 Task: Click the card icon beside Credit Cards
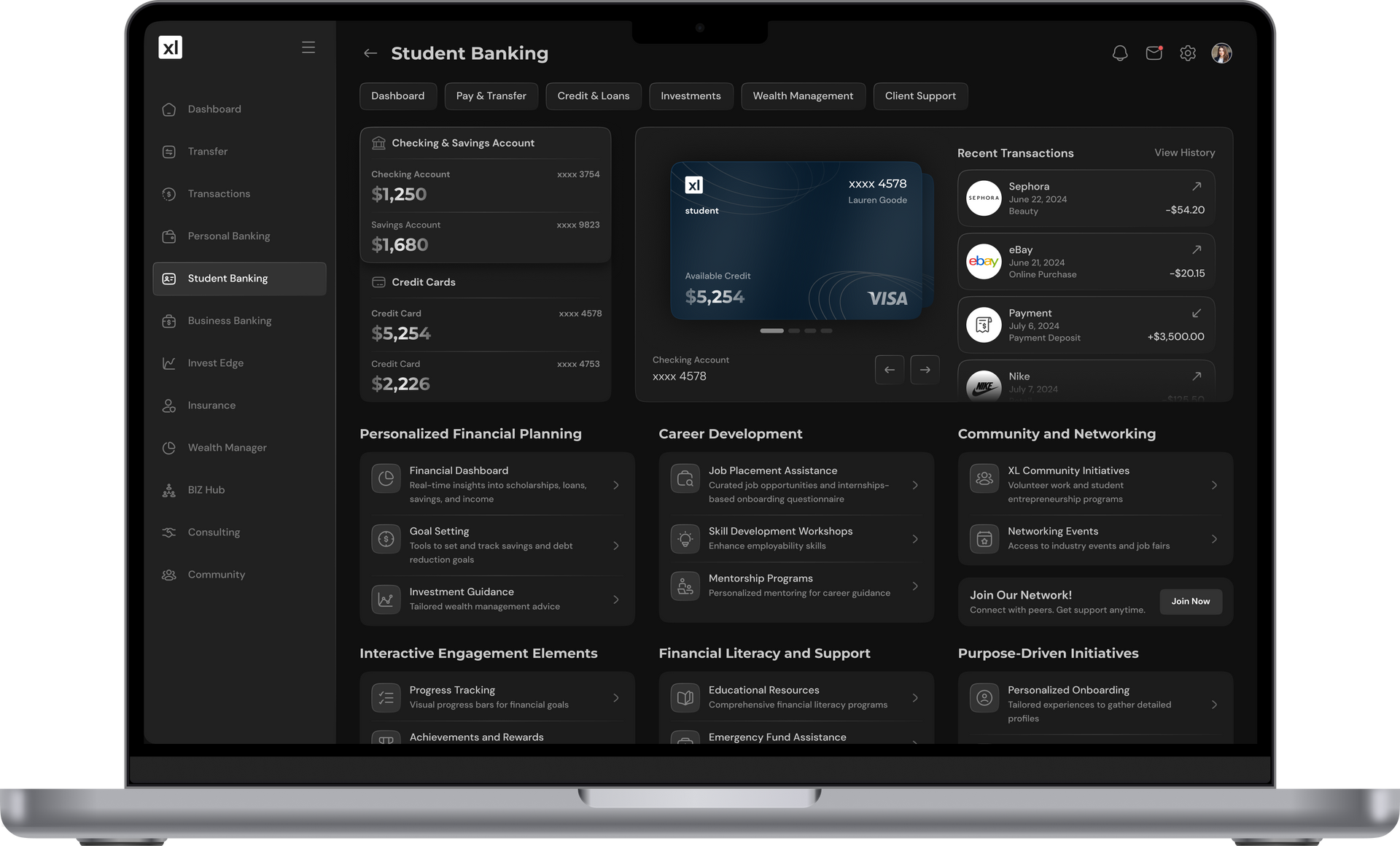coord(378,282)
